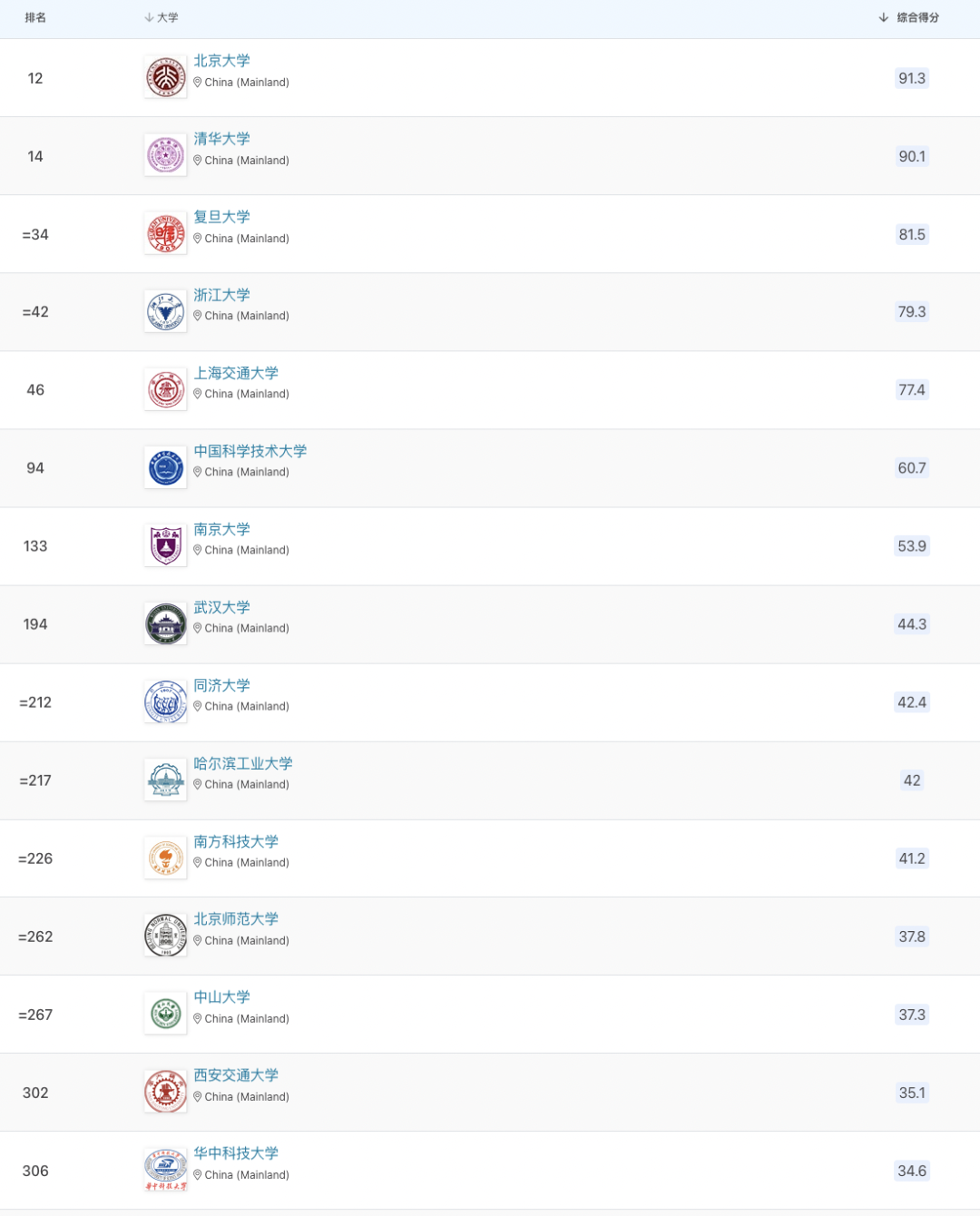Image resolution: width=980 pixels, height=1216 pixels.
Task: Click the Harbin Institute (哈尔滨工业大学) logo
Action: [x=165, y=780]
